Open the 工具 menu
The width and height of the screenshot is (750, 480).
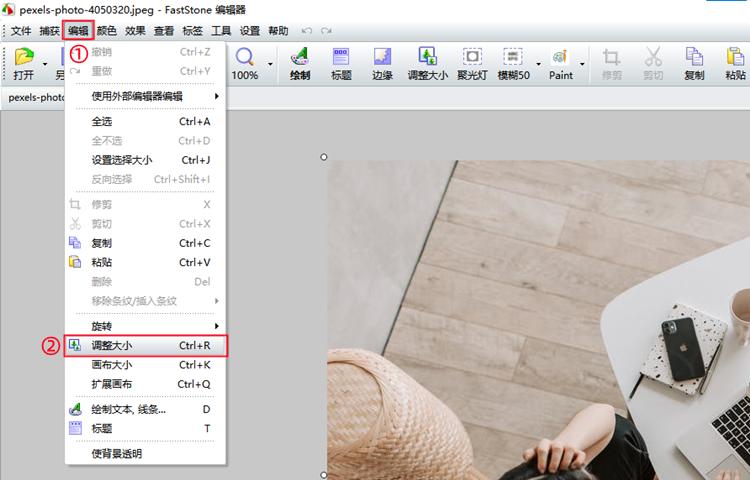pos(221,31)
